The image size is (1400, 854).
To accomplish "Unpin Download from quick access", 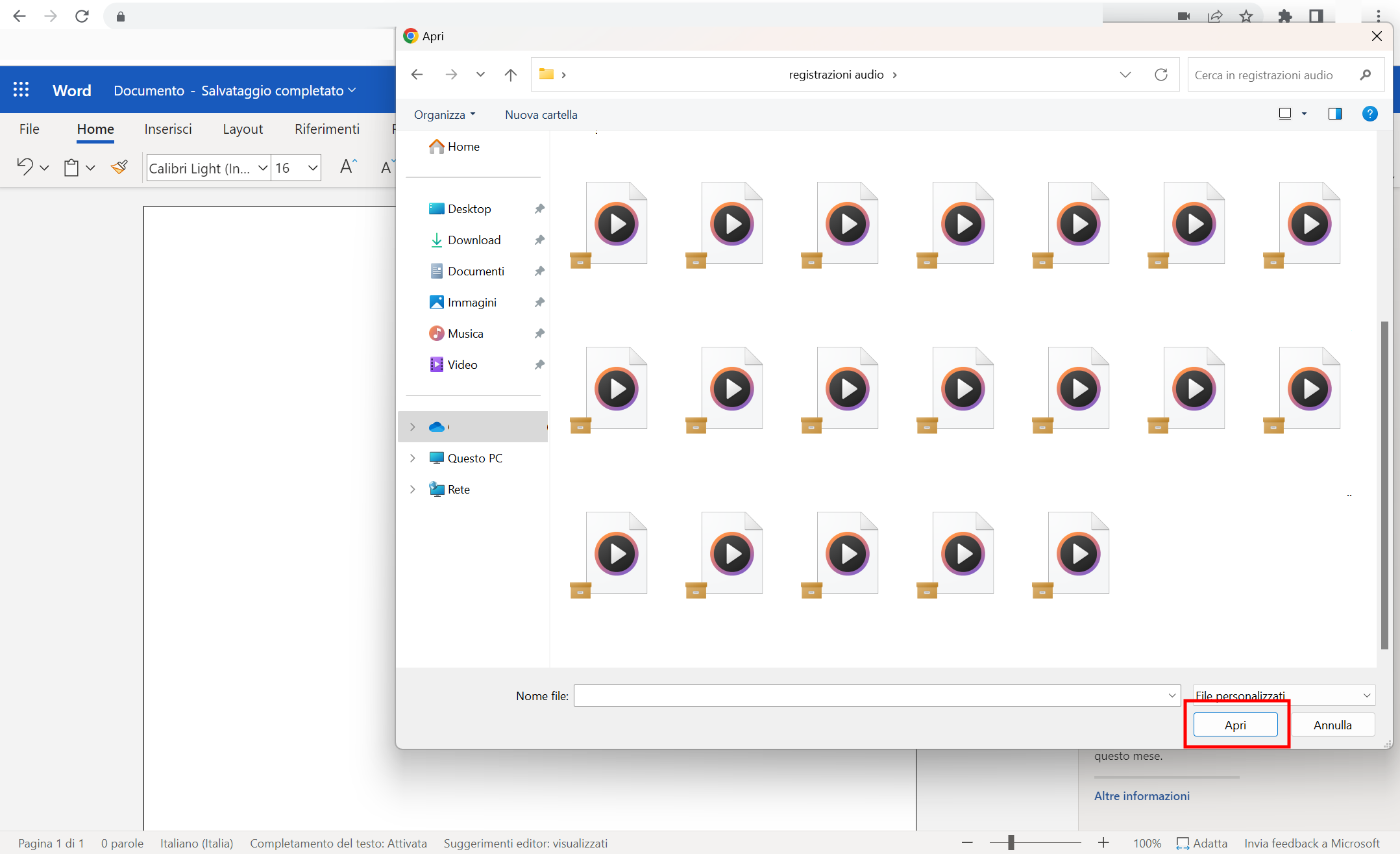I will tap(539, 240).
